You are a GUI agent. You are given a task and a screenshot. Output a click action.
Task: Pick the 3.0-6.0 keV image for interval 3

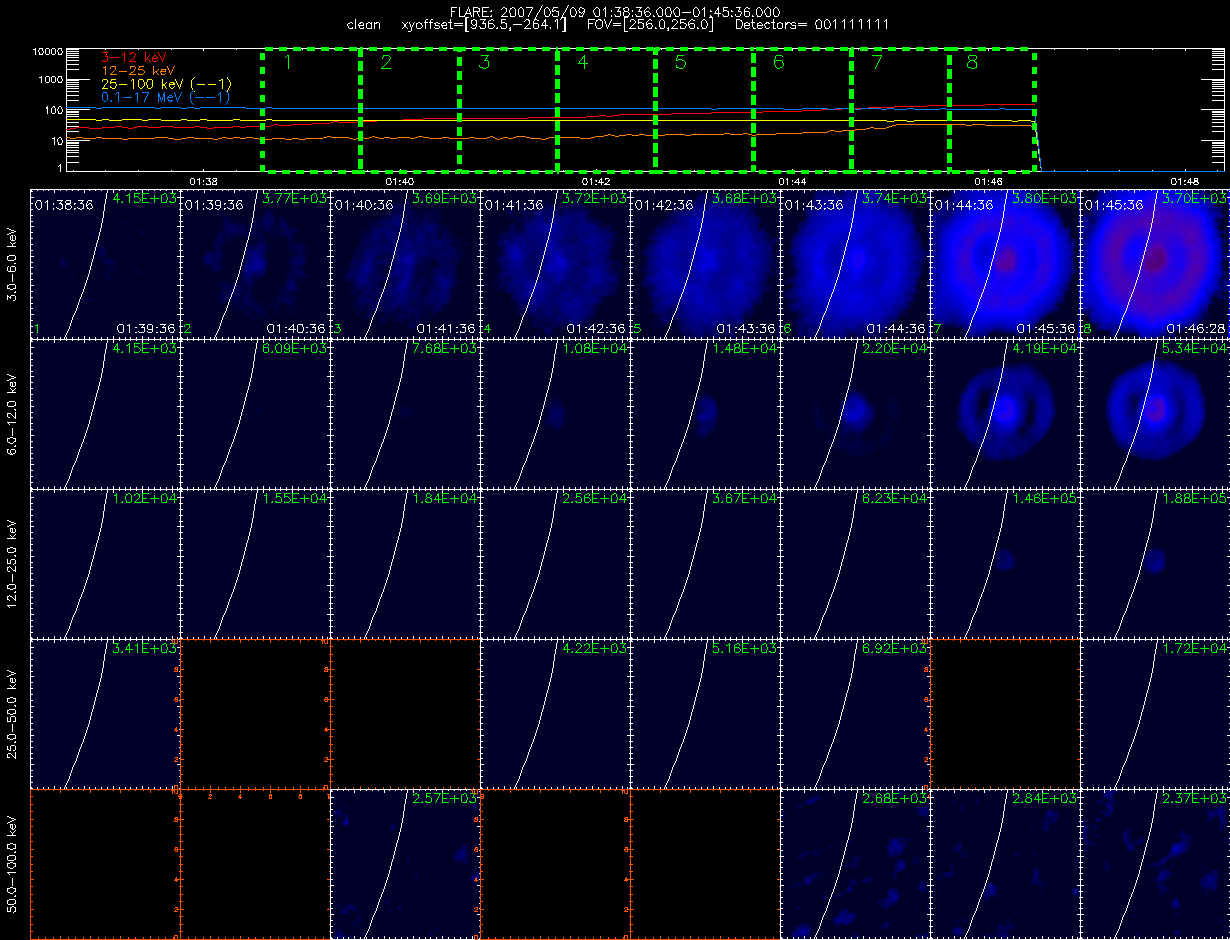point(405,263)
